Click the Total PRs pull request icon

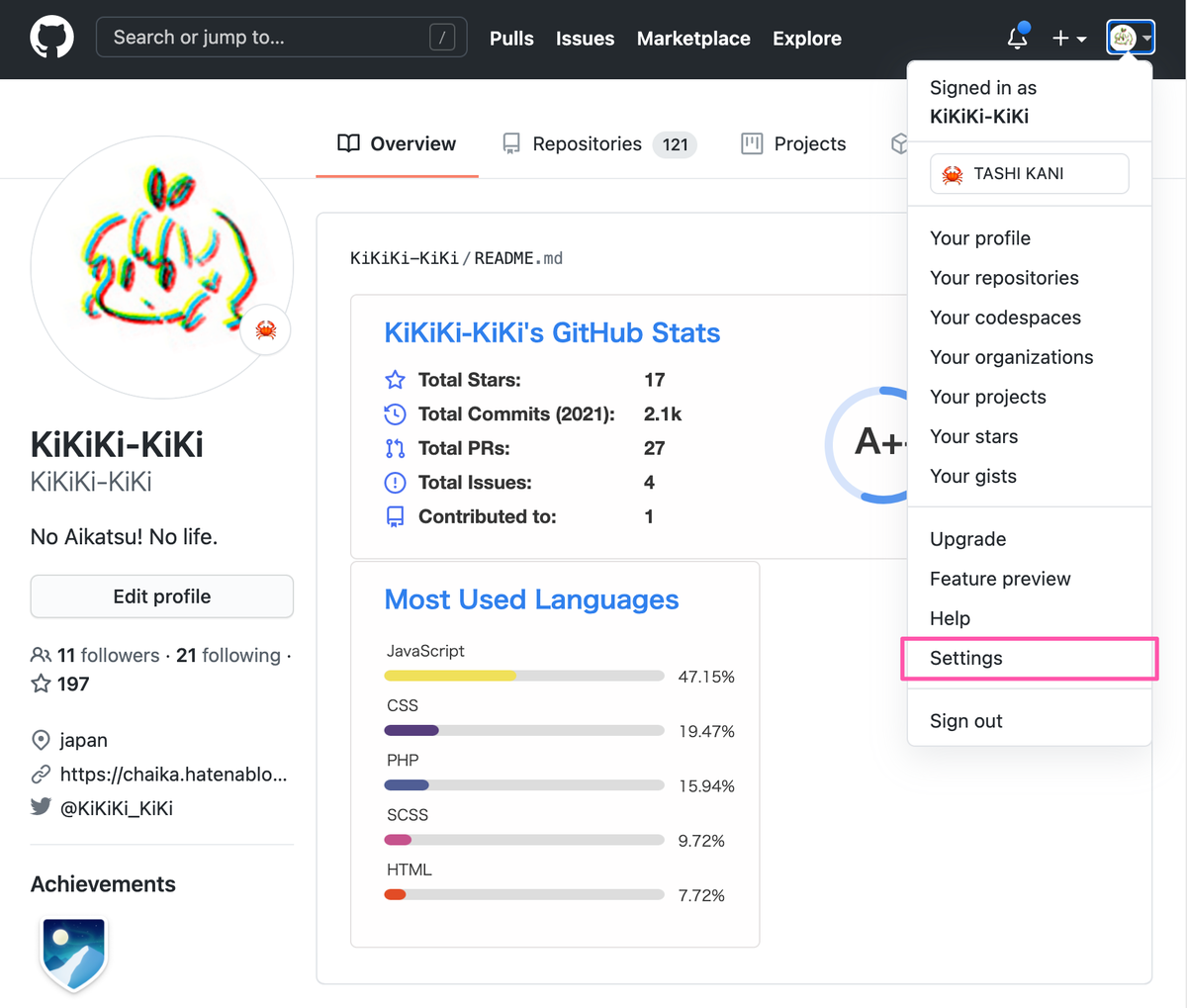tap(395, 448)
